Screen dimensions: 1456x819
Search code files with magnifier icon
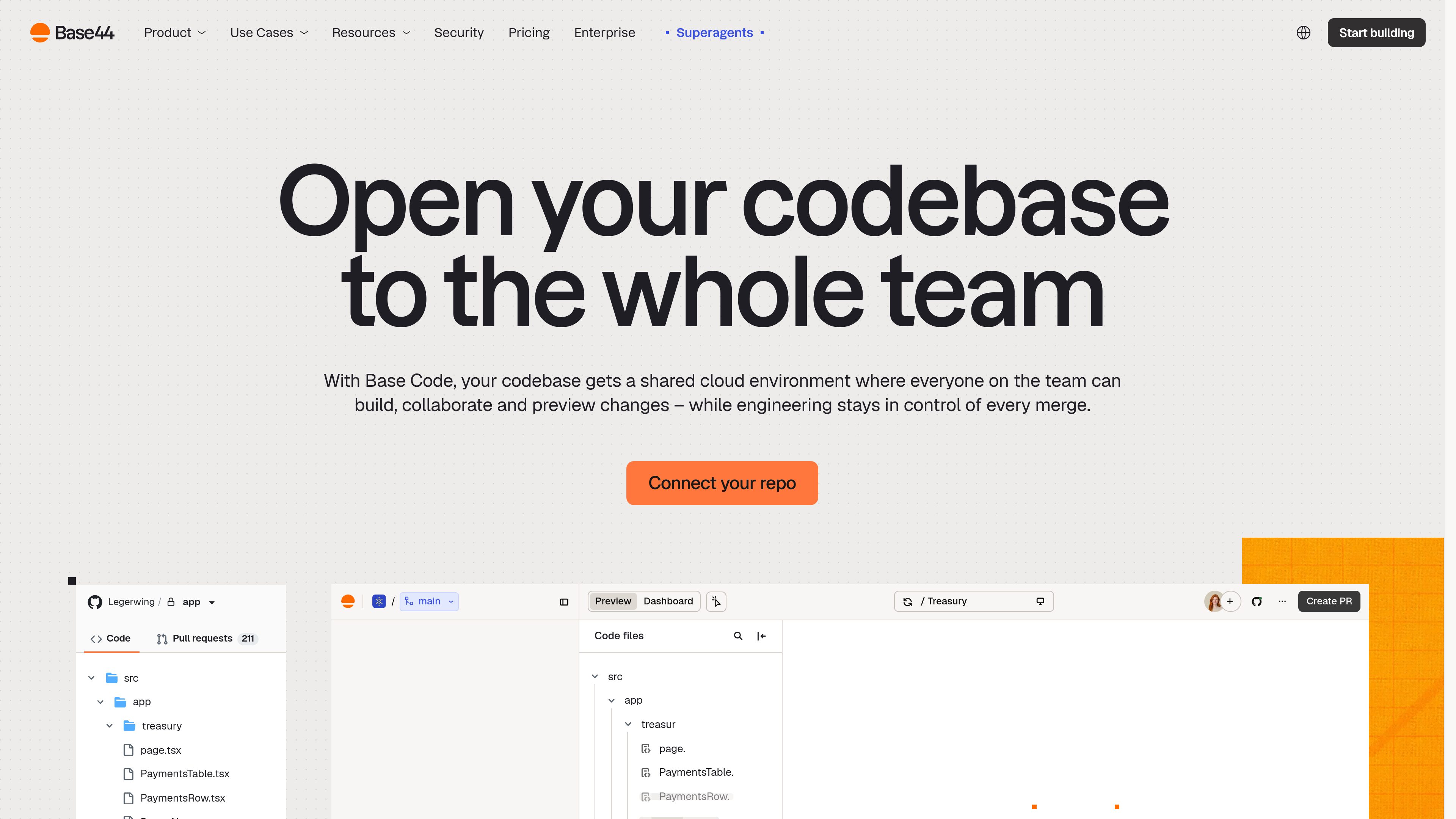point(737,636)
